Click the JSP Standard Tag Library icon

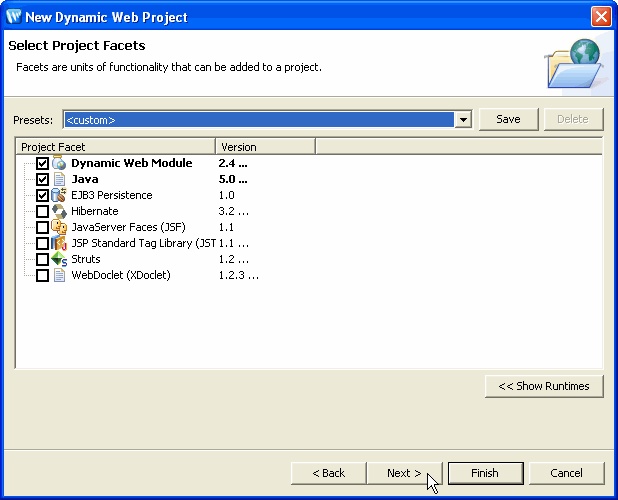[59, 243]
